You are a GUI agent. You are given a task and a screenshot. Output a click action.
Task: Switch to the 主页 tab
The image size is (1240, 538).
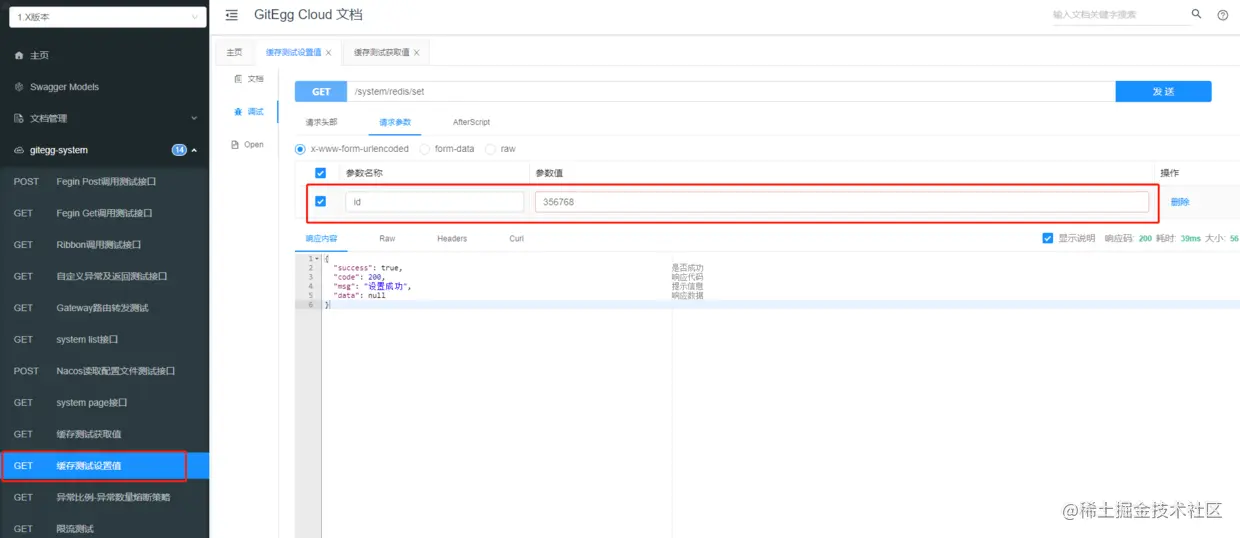point(234,53)
